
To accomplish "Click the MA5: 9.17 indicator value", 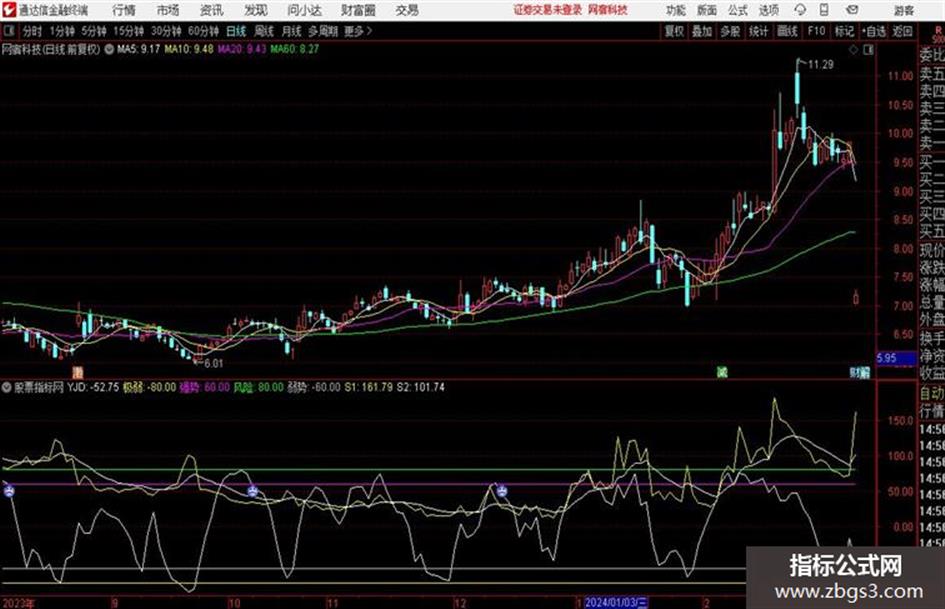I will (139, 49).
